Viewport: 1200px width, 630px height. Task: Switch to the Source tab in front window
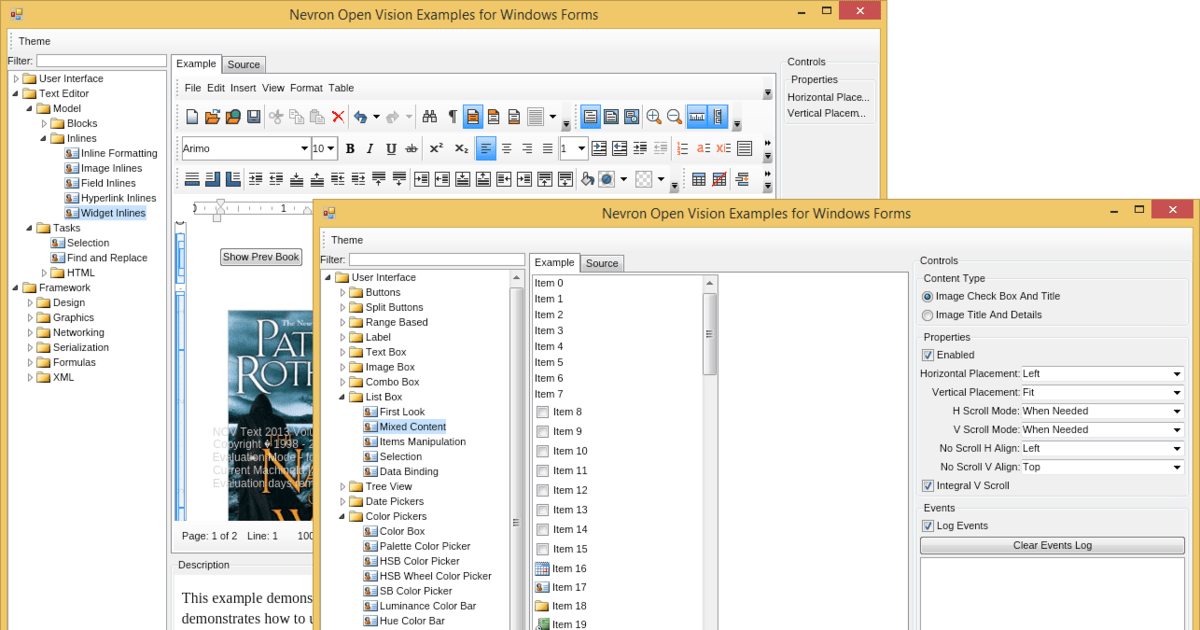(x=602, y=263)
